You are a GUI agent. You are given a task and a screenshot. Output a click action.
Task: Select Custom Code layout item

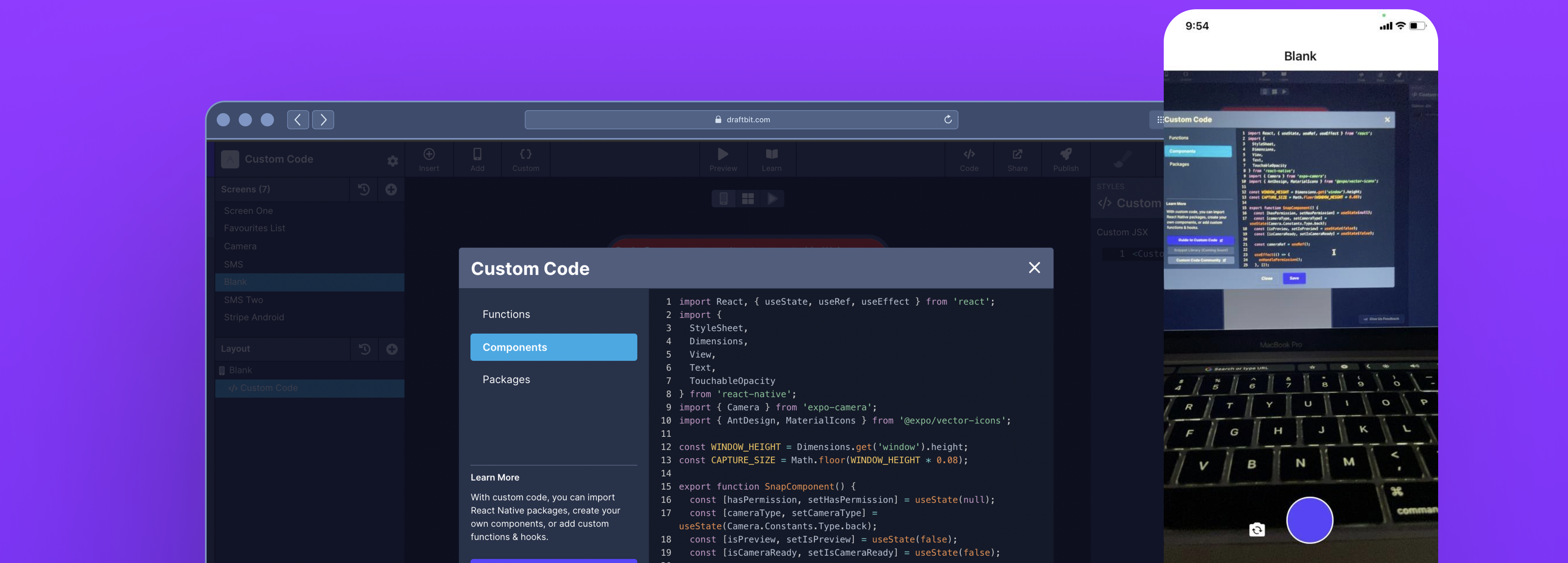310,388
